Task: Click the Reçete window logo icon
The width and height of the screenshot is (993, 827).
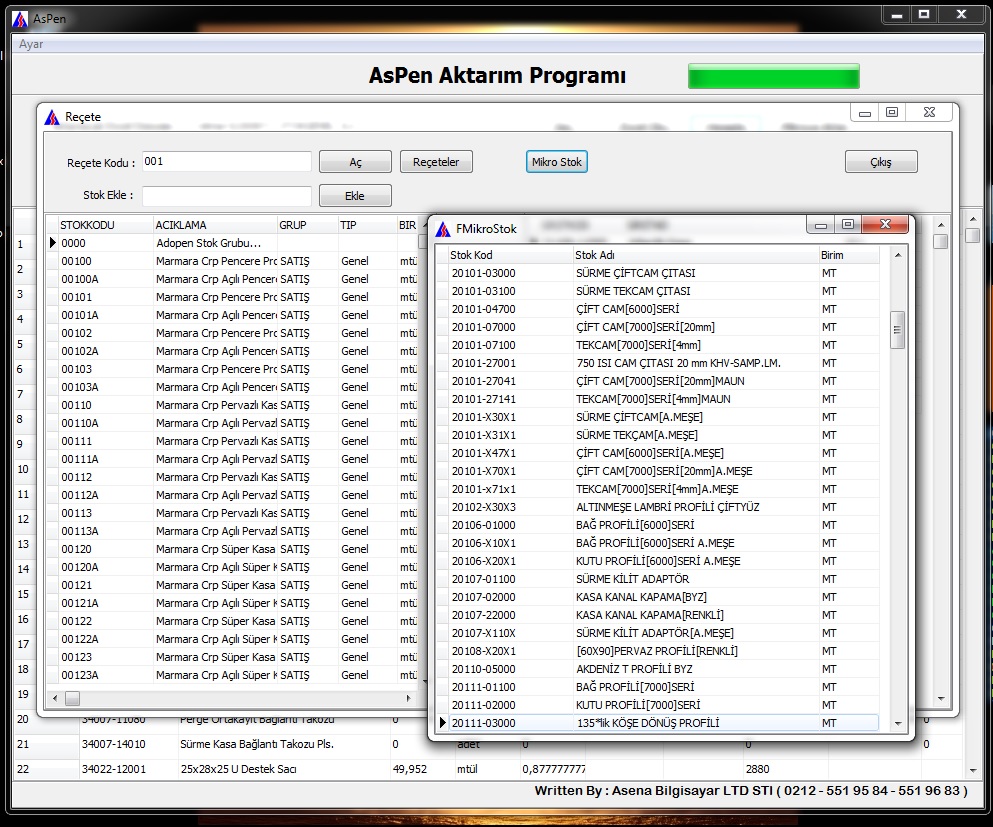Action: tap(52, 117)
